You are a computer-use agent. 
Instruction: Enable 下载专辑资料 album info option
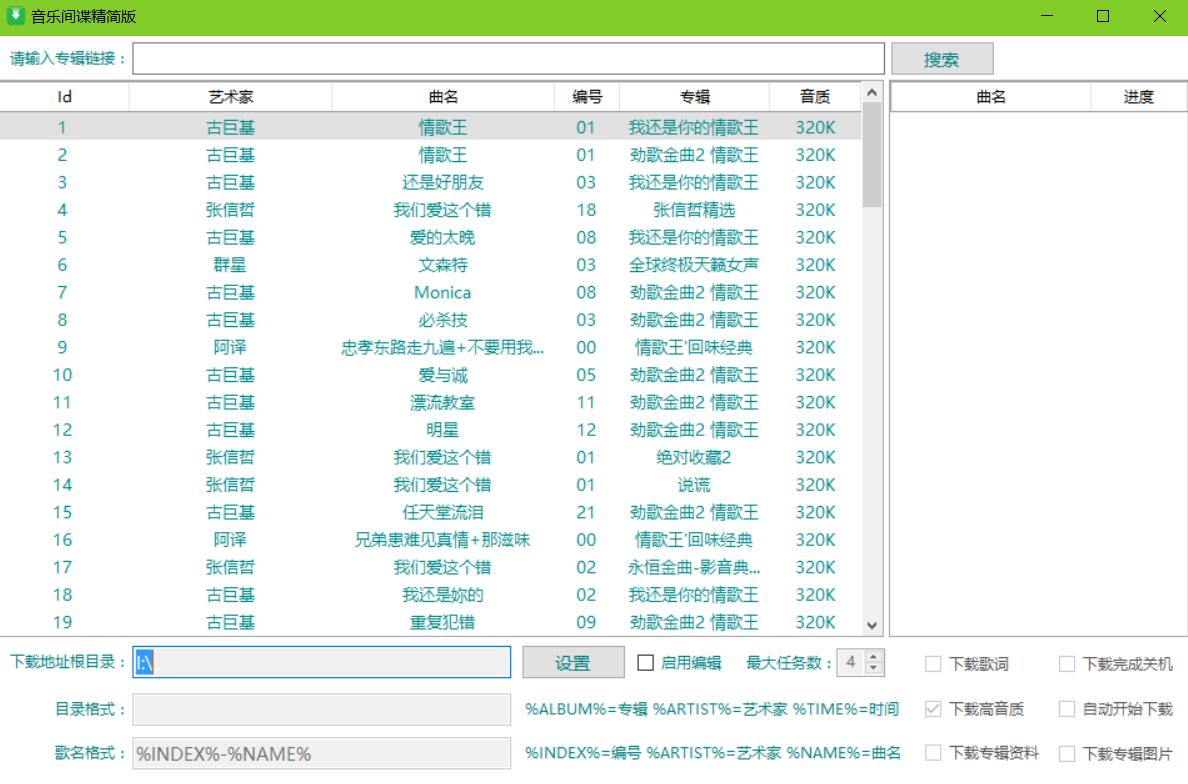point(932,752)
